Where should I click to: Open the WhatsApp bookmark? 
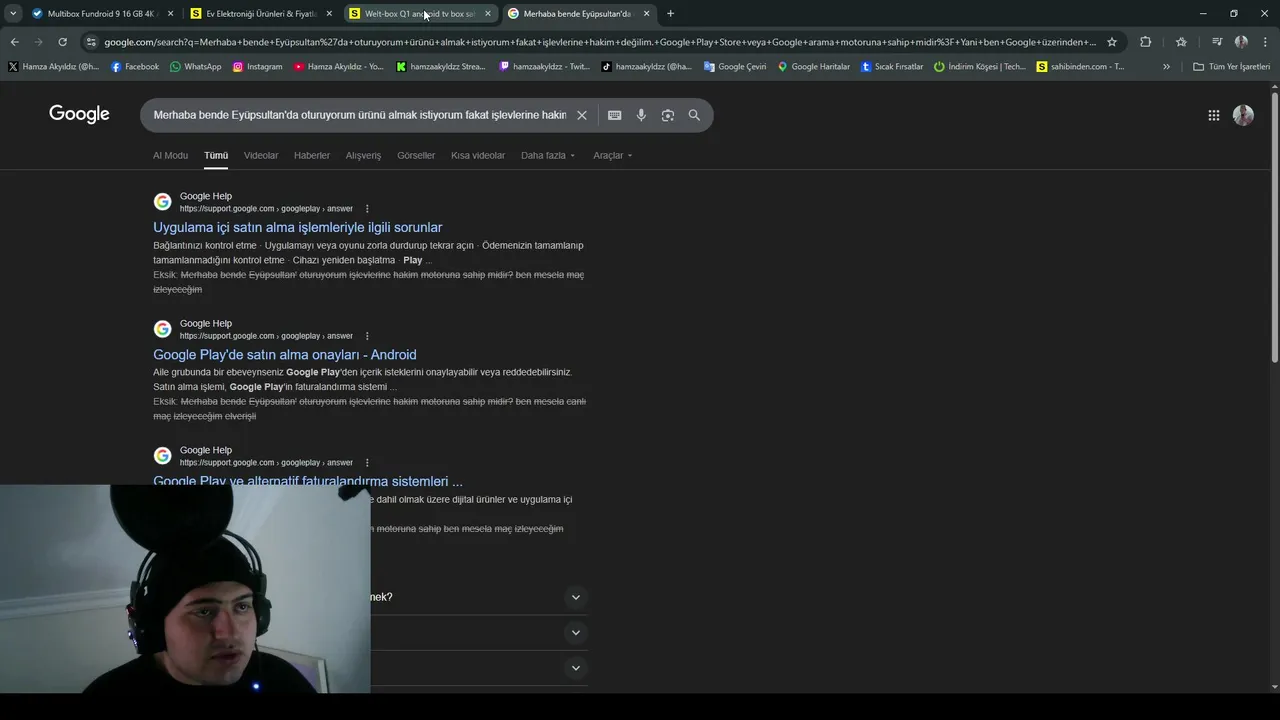click(195, 67)
